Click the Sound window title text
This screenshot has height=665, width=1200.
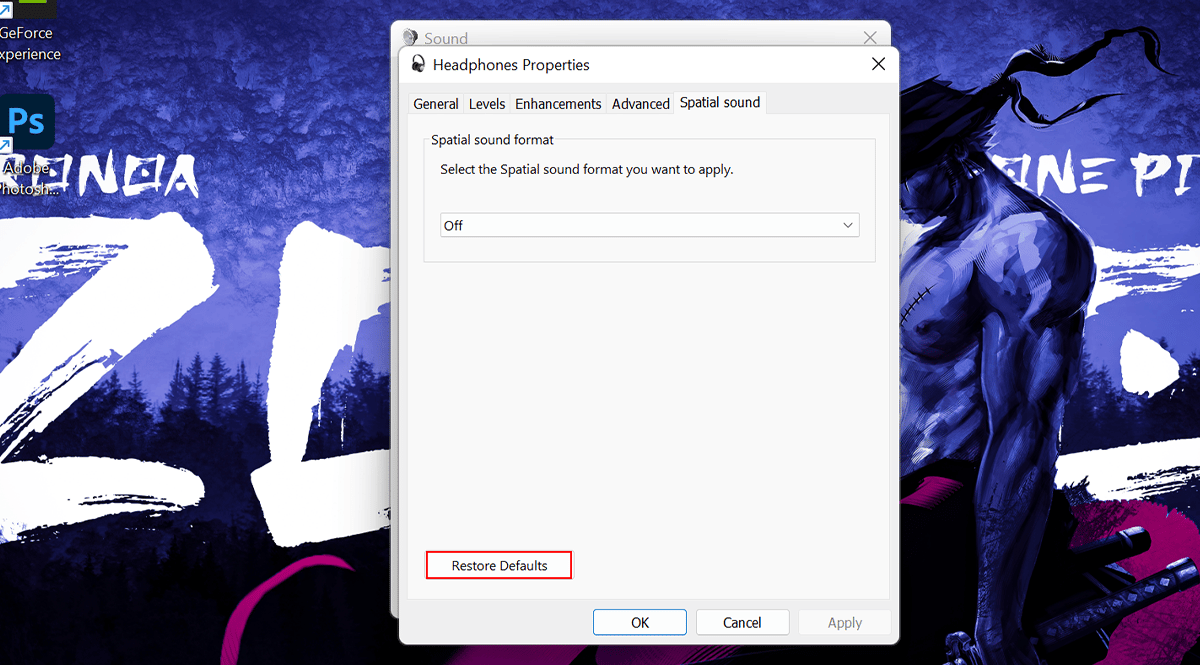pos(446,38)
